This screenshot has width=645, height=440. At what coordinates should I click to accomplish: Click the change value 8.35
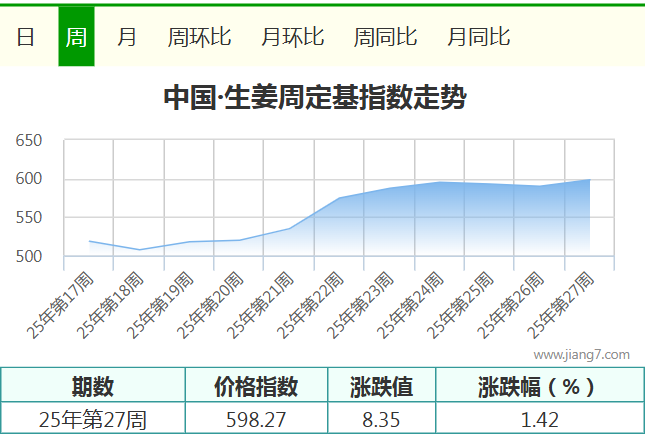[381, 420]
